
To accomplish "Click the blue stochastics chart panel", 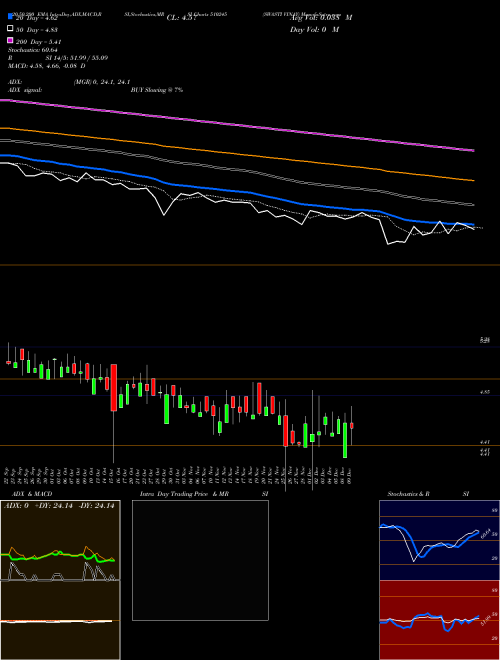I will [x=439, y=540].
